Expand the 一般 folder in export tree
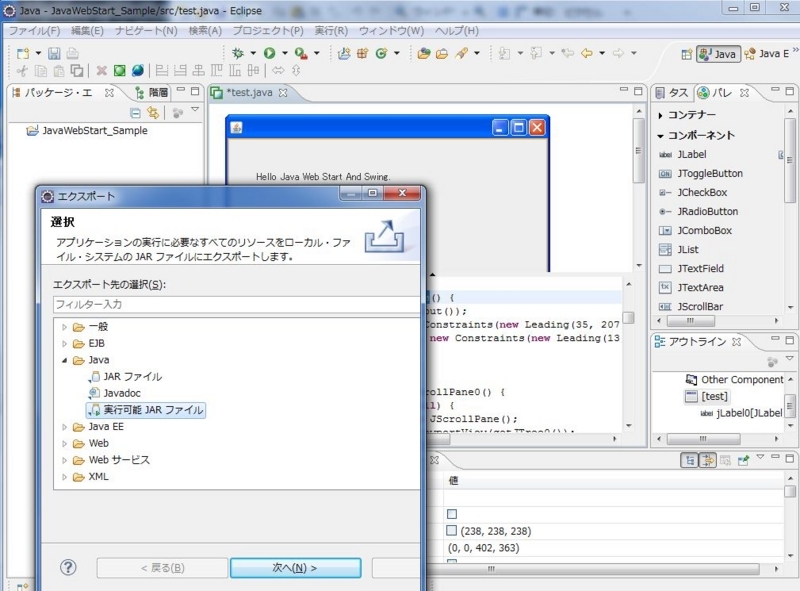800x591 pixels. click(x=64, y=327)
